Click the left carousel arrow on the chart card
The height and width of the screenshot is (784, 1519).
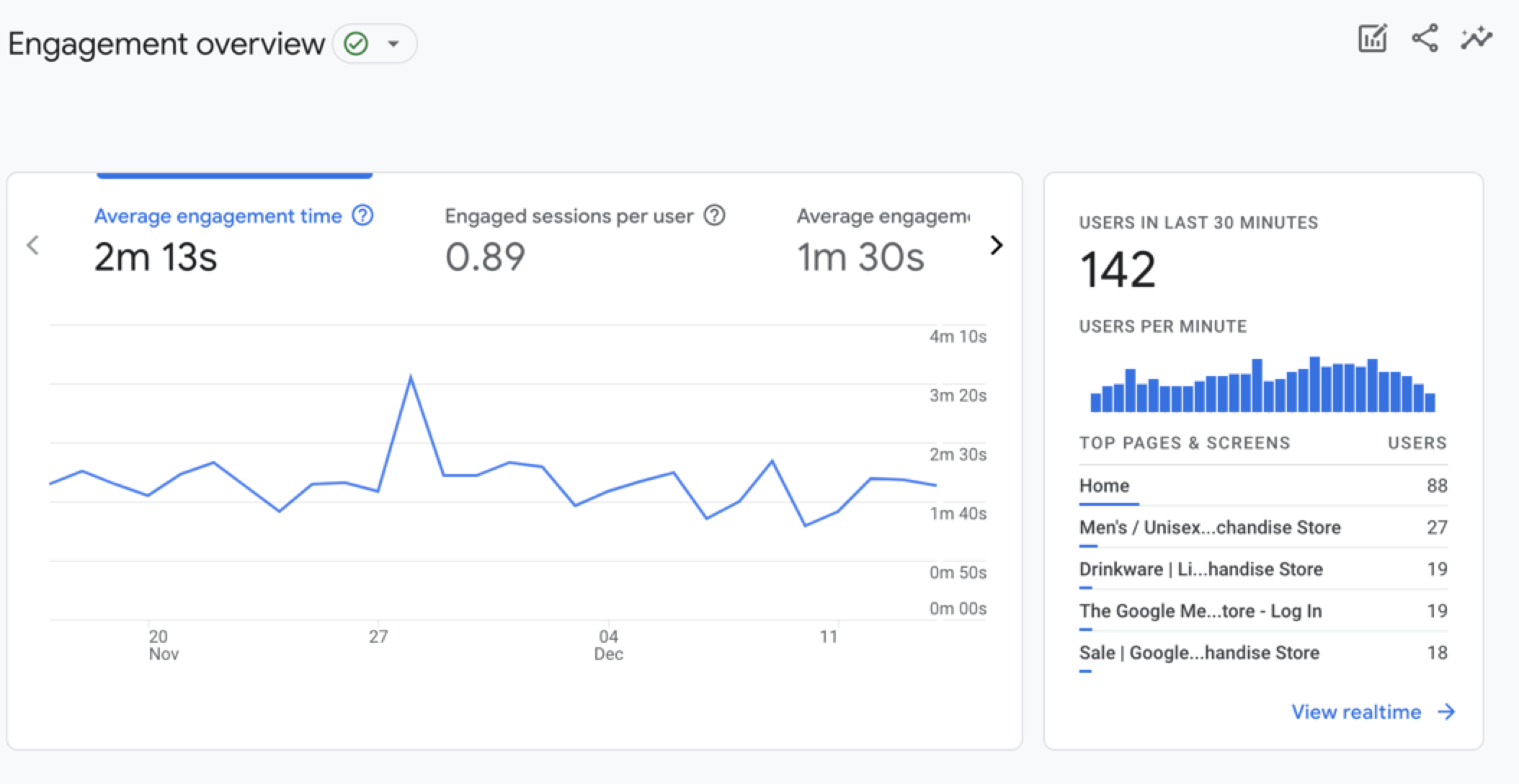[x=33, y=246]
